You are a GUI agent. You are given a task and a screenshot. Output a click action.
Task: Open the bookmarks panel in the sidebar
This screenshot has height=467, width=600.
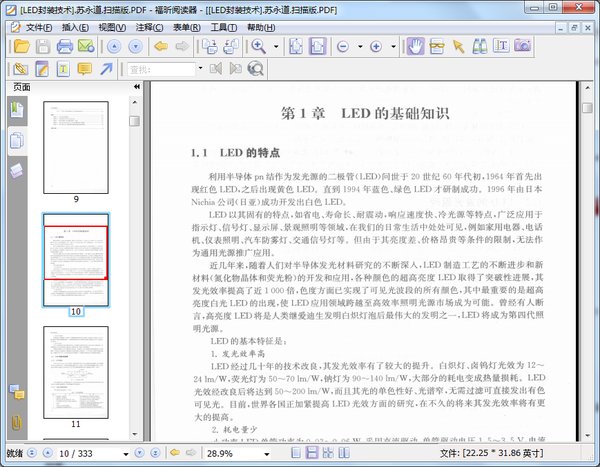pos(17,110)
